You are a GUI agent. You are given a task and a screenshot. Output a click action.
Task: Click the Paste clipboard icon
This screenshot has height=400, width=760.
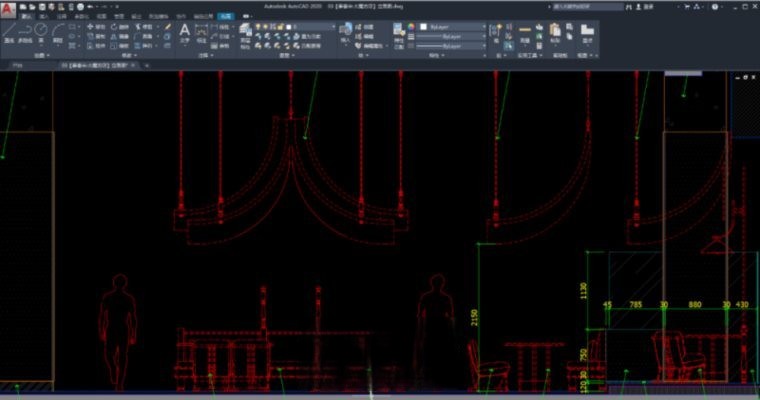(x=556, y=33)
